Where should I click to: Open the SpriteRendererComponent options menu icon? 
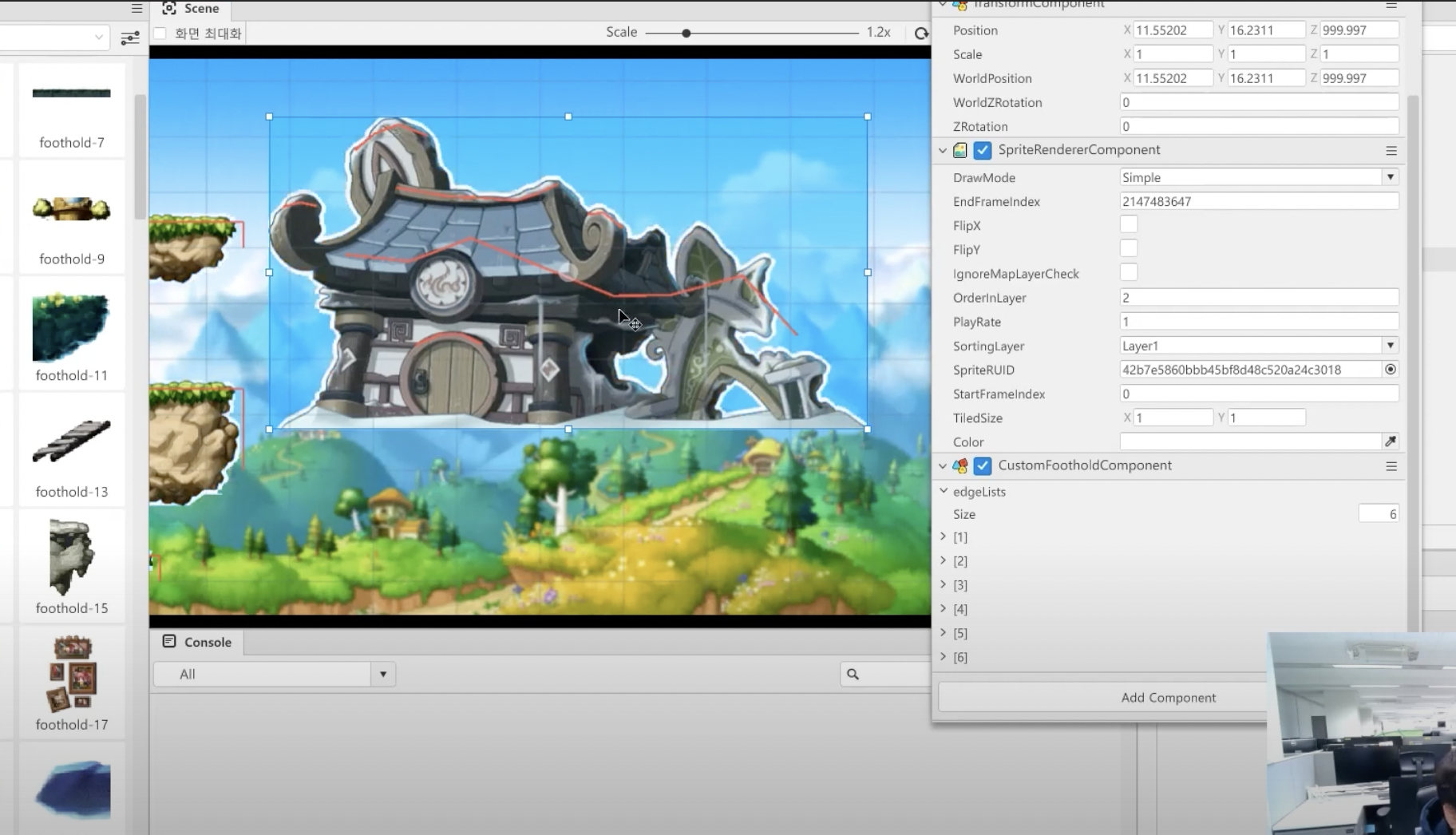(1391, 150)
